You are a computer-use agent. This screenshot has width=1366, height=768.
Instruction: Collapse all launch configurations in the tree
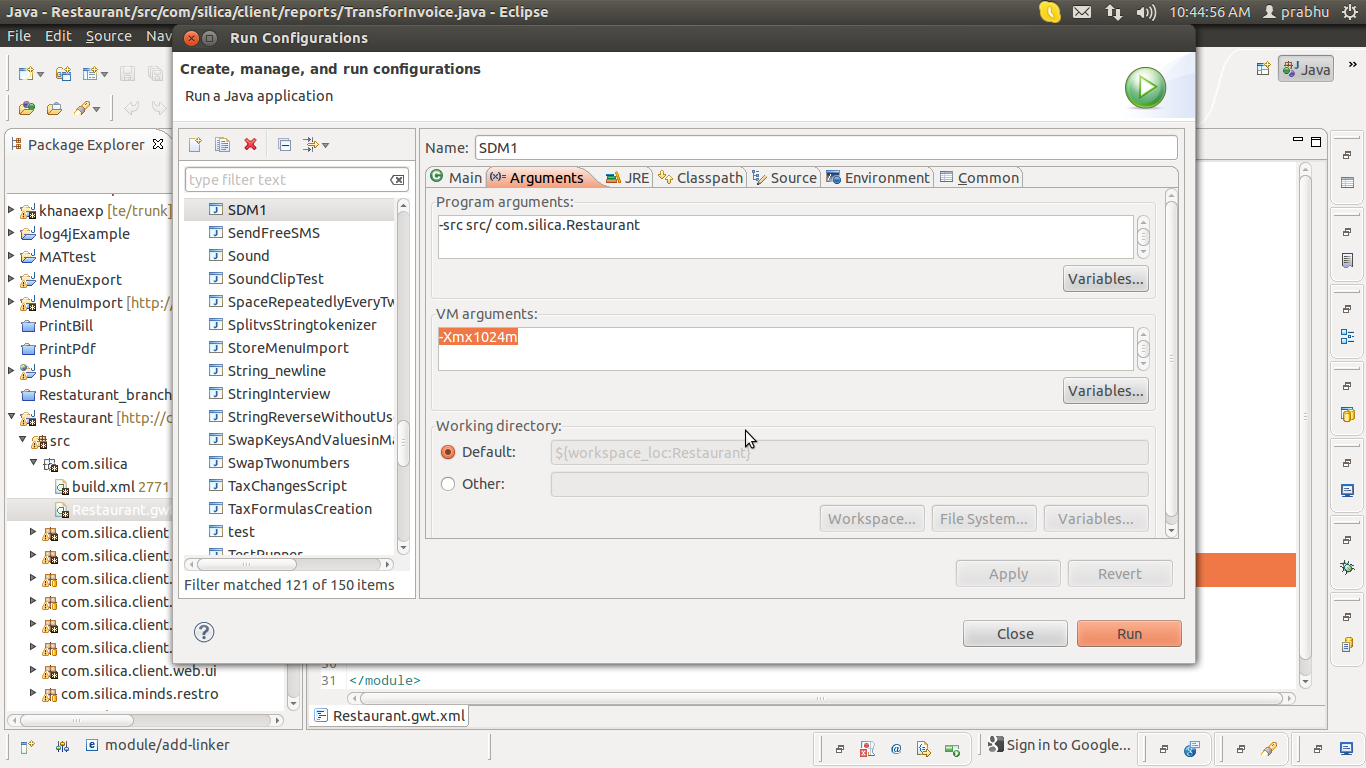(284, 145)
